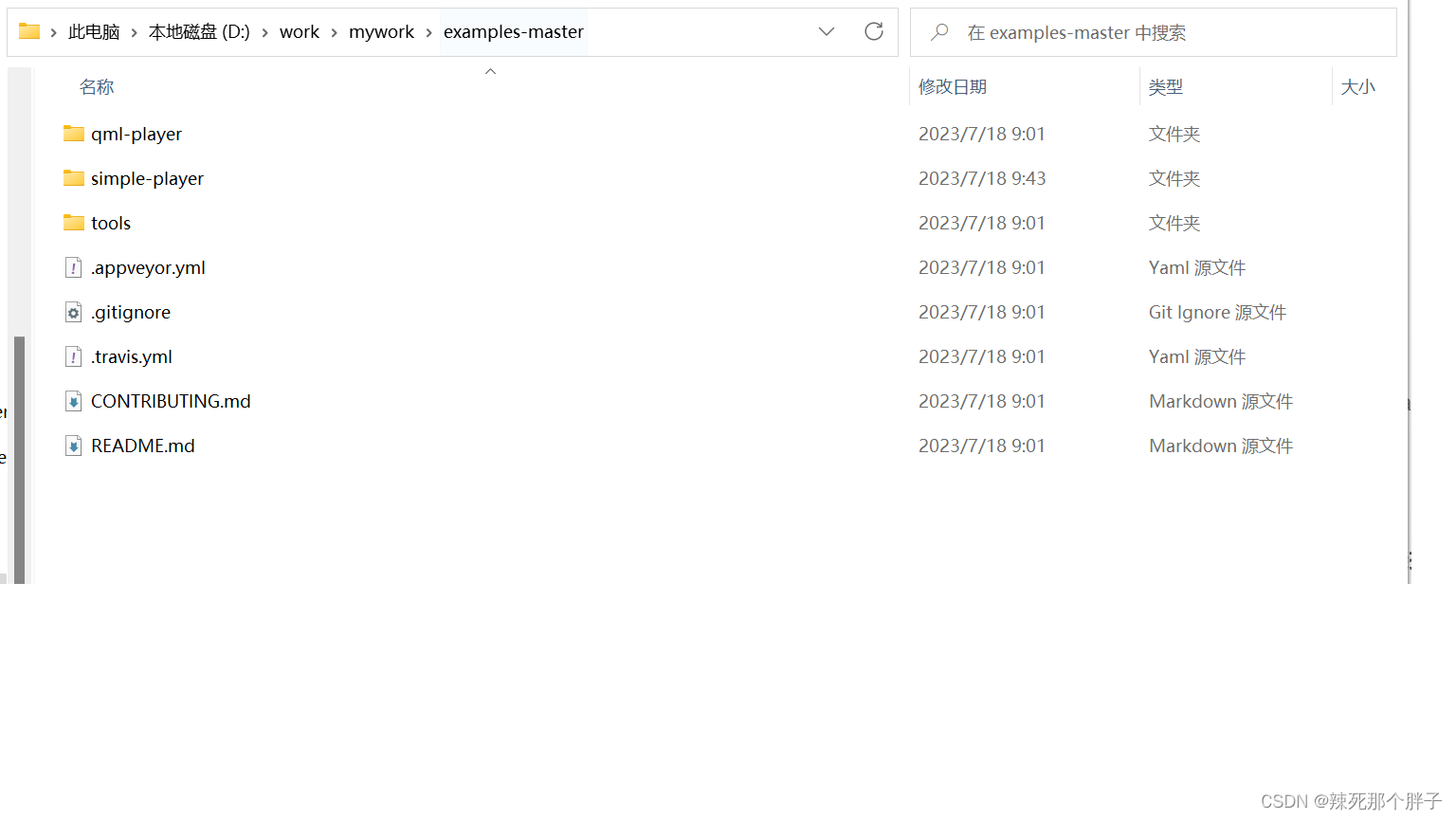Image resolution: width=1456 pixels, height=819 pixels.
Task: Click README.md Markdown 源文件 type cell
Action: [1221, 446]
